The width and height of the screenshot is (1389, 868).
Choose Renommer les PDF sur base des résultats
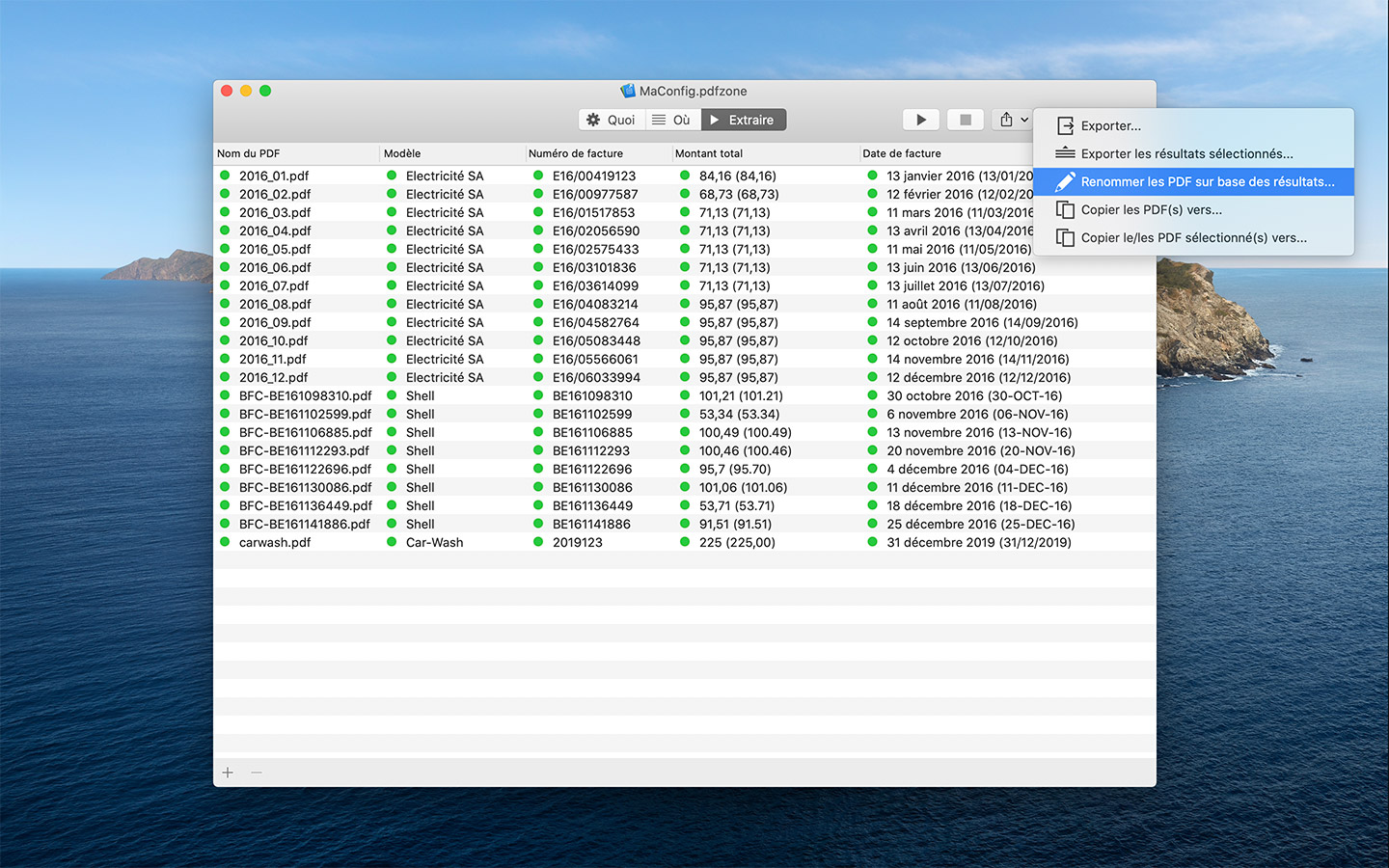1207,181
